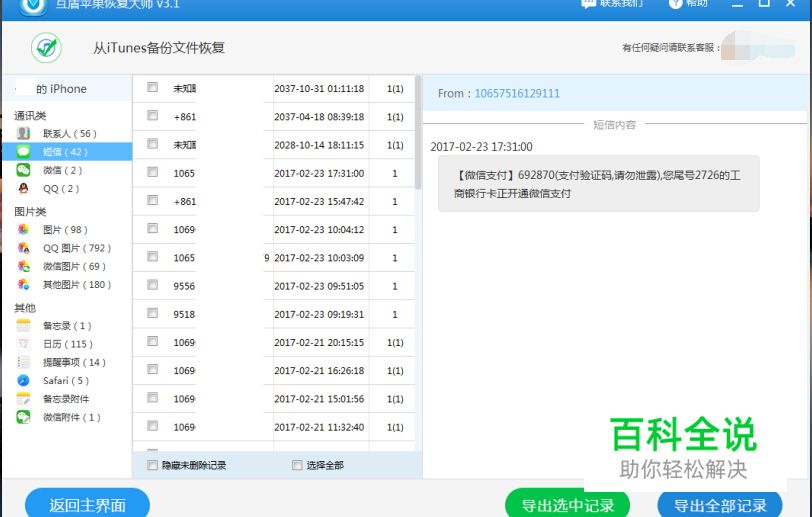Viewport: 812px width, 517px height.
Task: Open the Safari compass icon
Action: pyautogui.click(x=23, y=380)
